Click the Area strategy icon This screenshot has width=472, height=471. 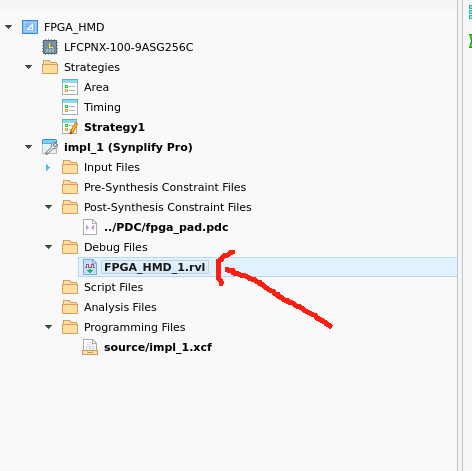70,87
